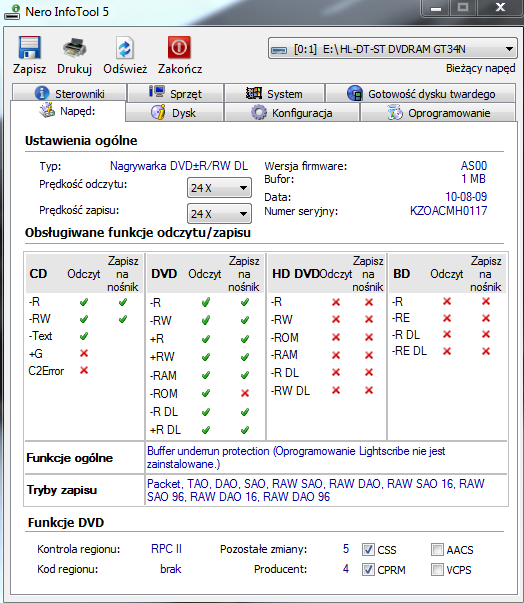Click the Funkcje DVD heading
This screenshot has width=524, height=603.
coord(66,523)
